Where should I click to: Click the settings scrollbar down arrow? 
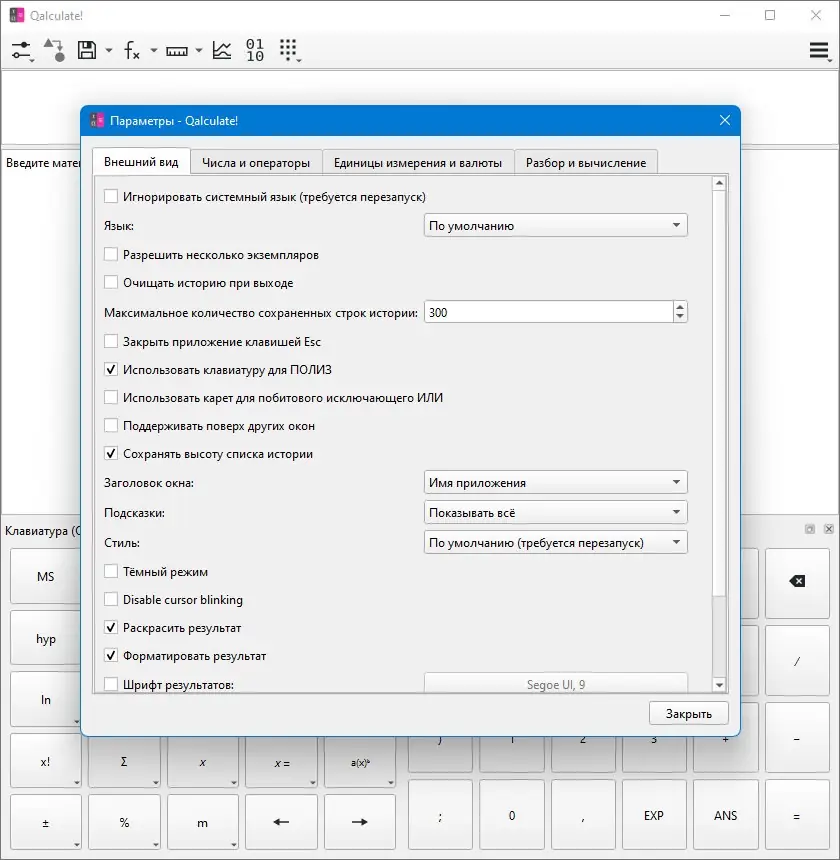[719, 684]
